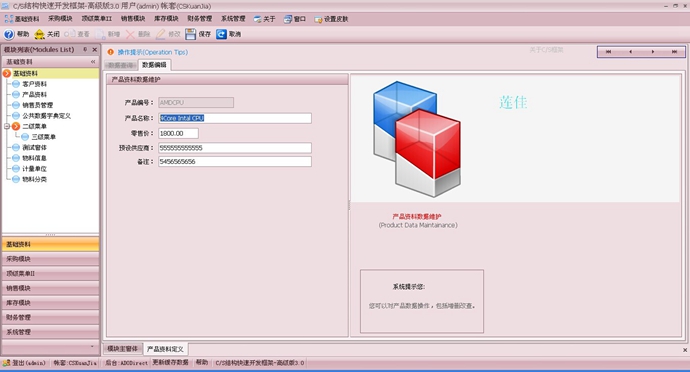This screenshot has height=372, width=690.
Task: Click the 预设供应商 input field
Action: (x=235, y=147)
